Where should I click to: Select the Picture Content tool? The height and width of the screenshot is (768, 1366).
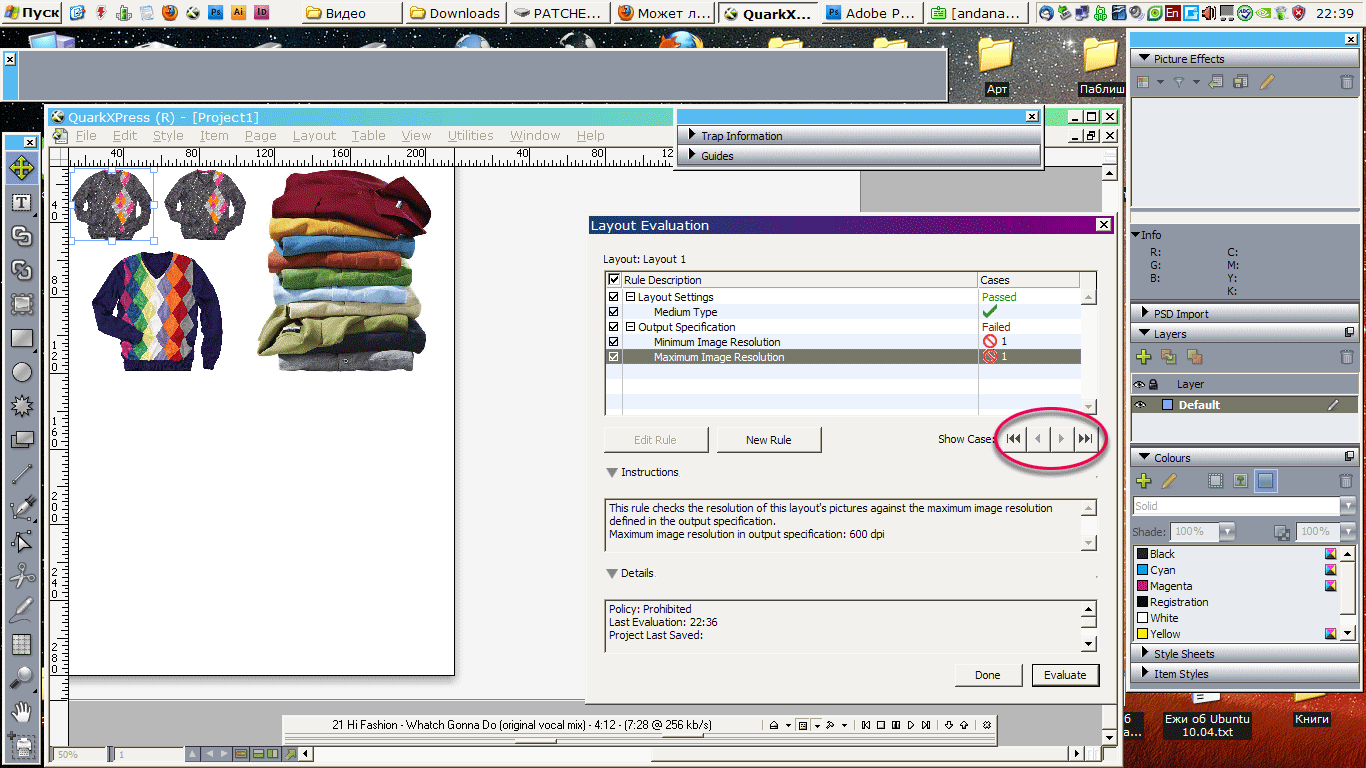21,304
